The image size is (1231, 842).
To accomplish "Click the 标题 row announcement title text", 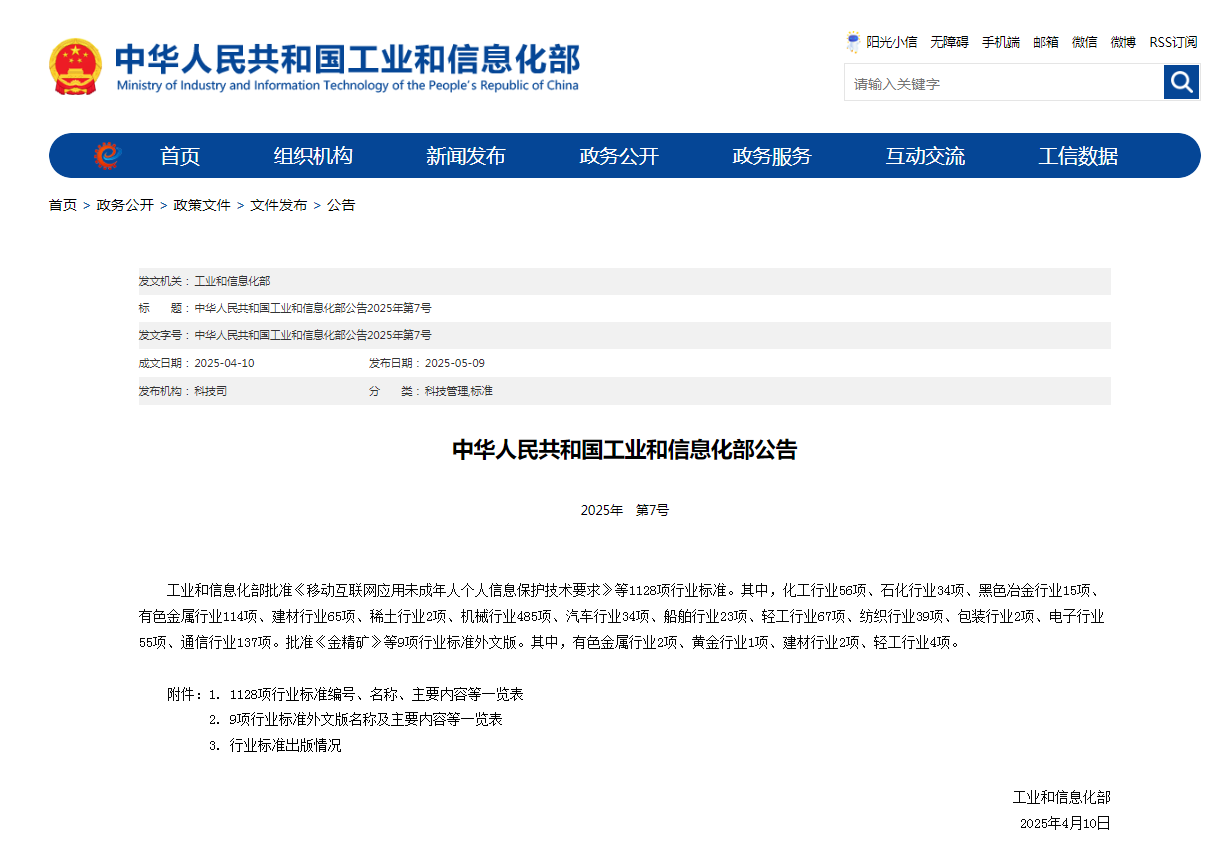I will [x=313, y=308].
